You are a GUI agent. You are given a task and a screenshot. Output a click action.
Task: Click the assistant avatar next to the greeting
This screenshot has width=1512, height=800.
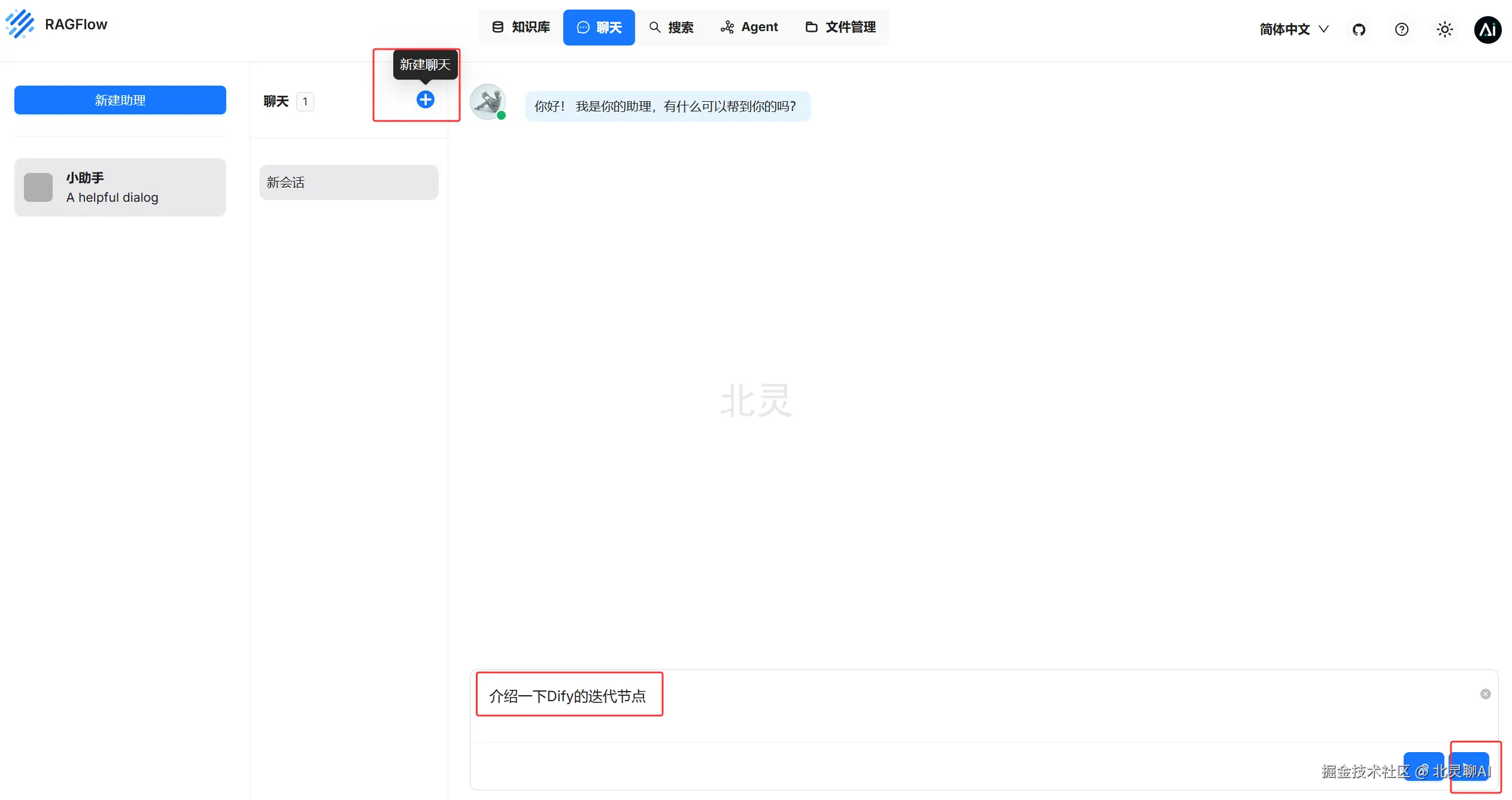click(x=488, y=102)
